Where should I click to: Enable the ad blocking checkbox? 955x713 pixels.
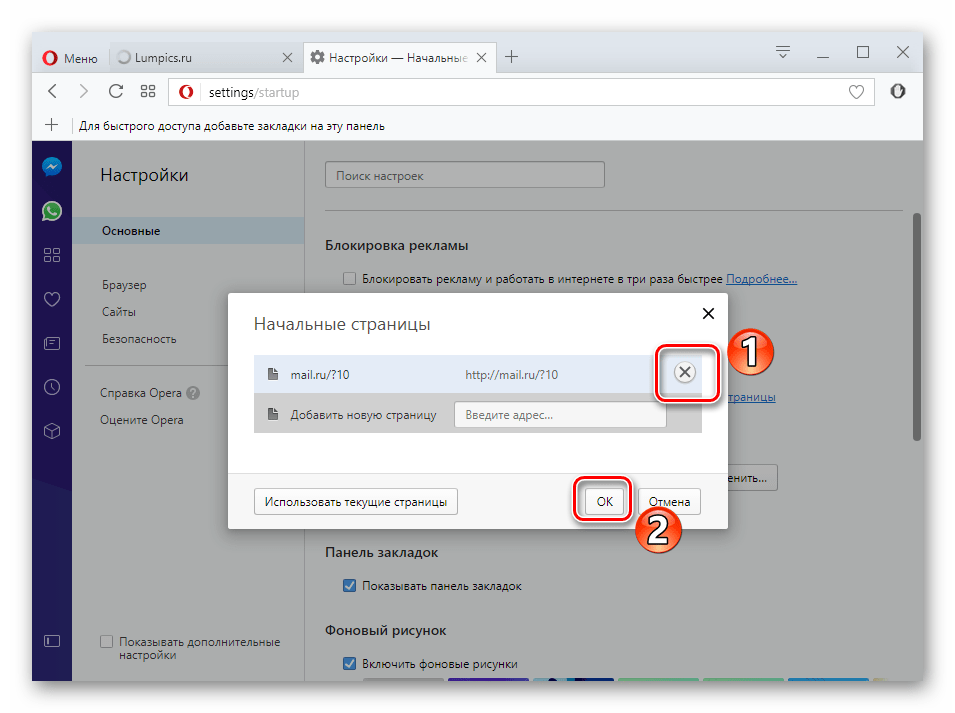point(349,279)
